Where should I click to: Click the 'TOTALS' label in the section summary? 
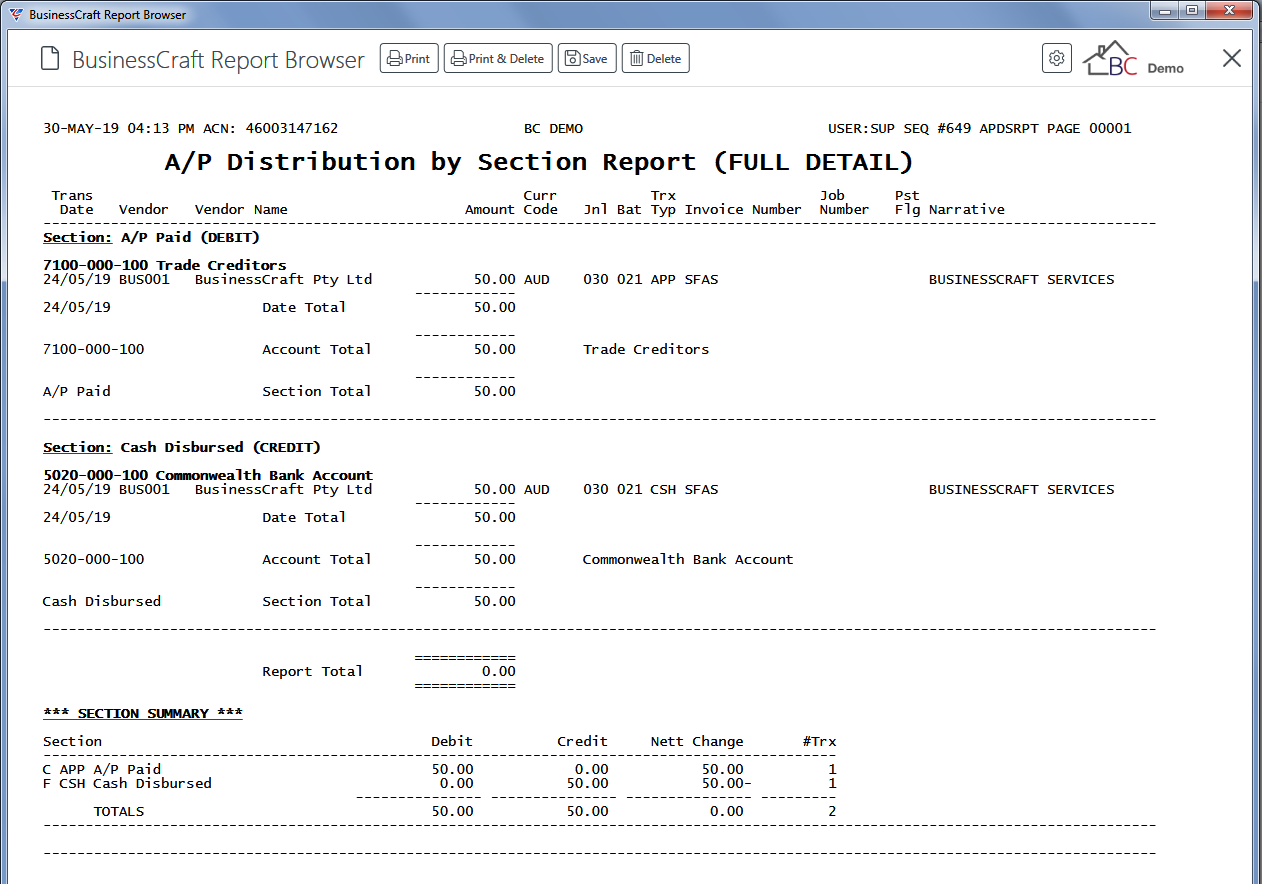click(x=119, y=812)
